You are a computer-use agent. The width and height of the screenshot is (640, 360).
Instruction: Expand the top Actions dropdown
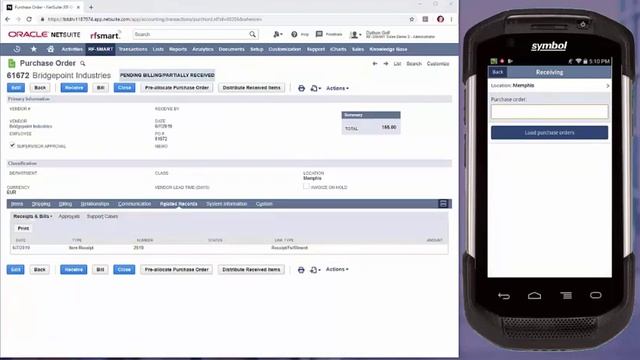338,88
